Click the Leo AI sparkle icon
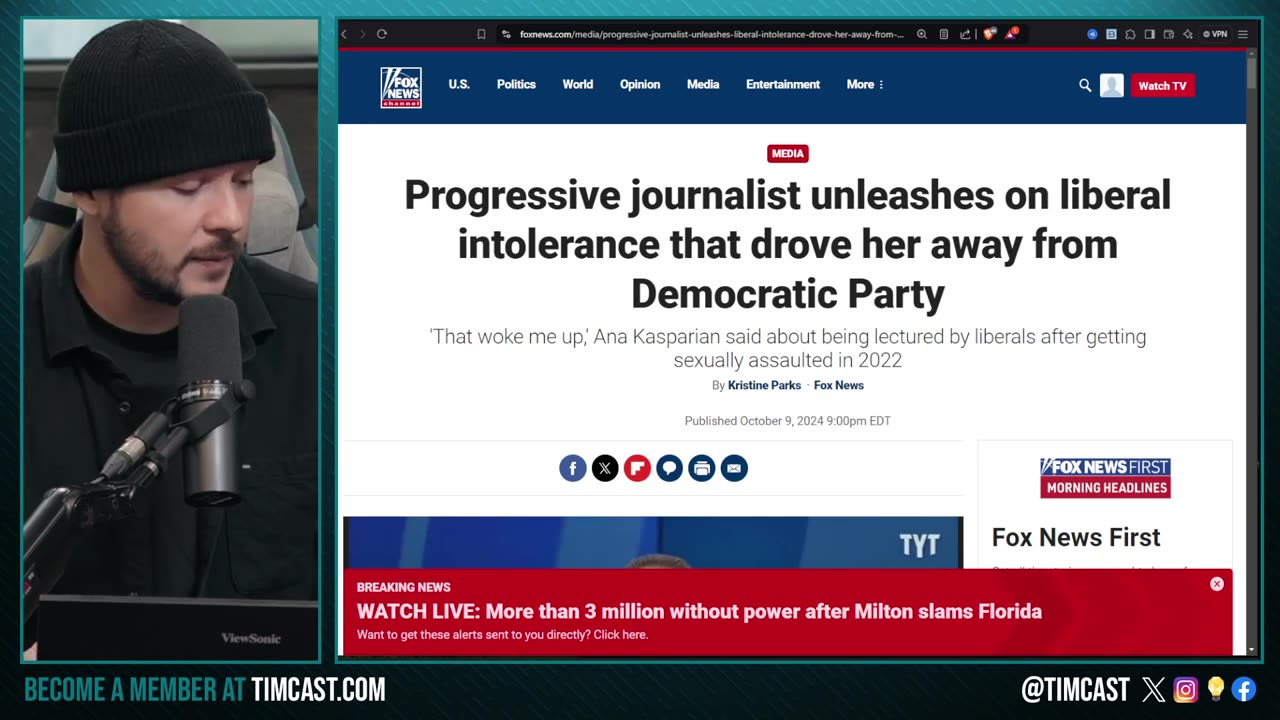This screenshot has width=1280, height=720. point(1187,34)
